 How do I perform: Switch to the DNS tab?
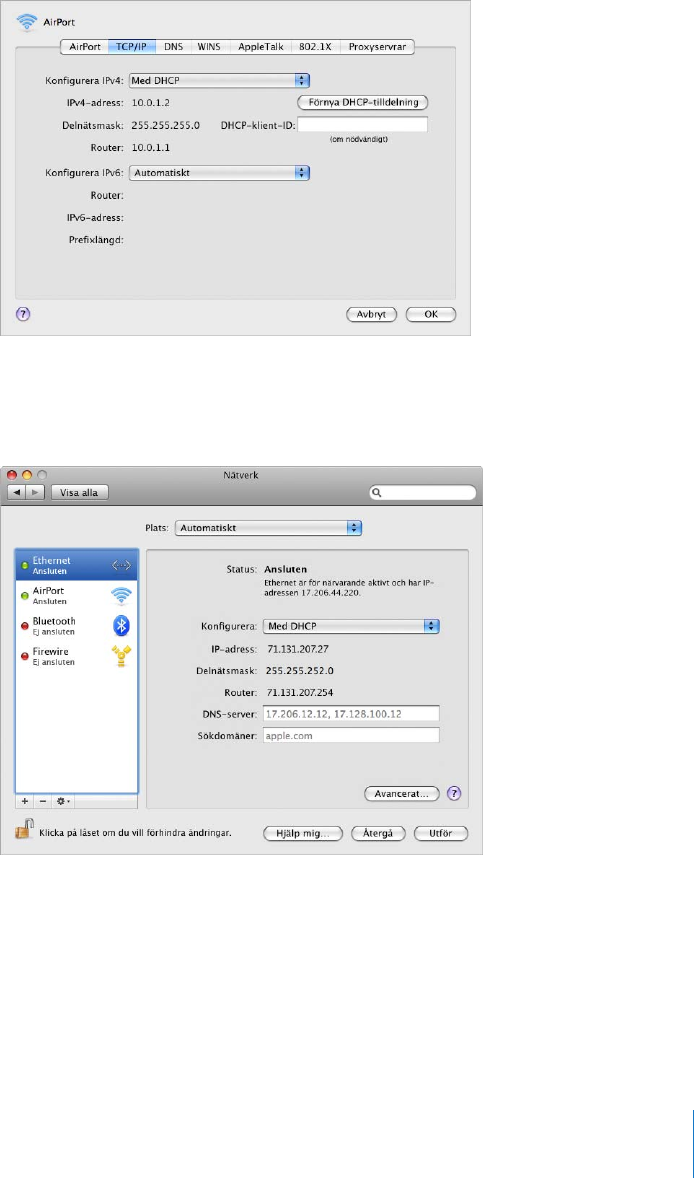tap(174, 46)
